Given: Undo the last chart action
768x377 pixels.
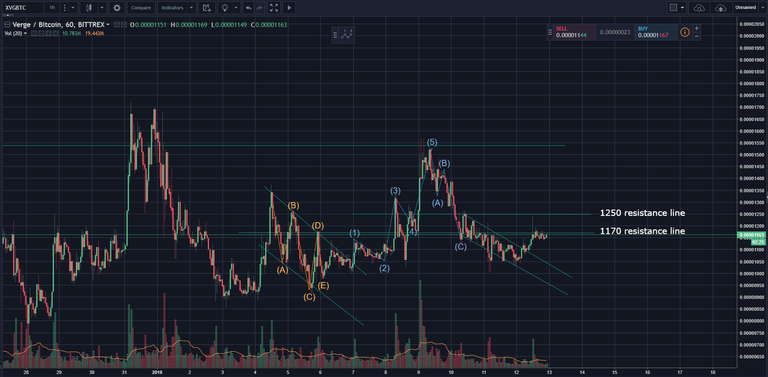Looking at the screenshot, I should point(248,8).
